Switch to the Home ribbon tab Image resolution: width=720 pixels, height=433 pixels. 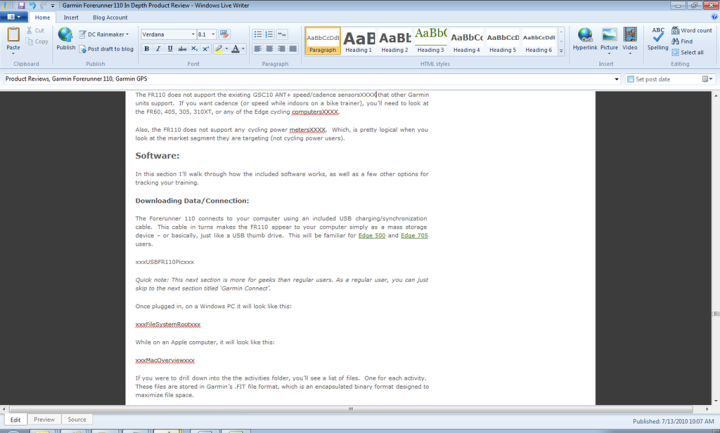[x=42, y=17]
